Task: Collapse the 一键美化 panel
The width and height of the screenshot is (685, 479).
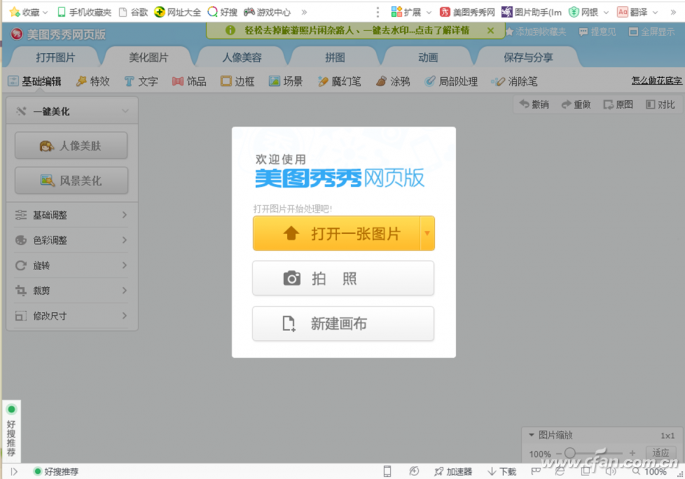Action: coord(125,111)
